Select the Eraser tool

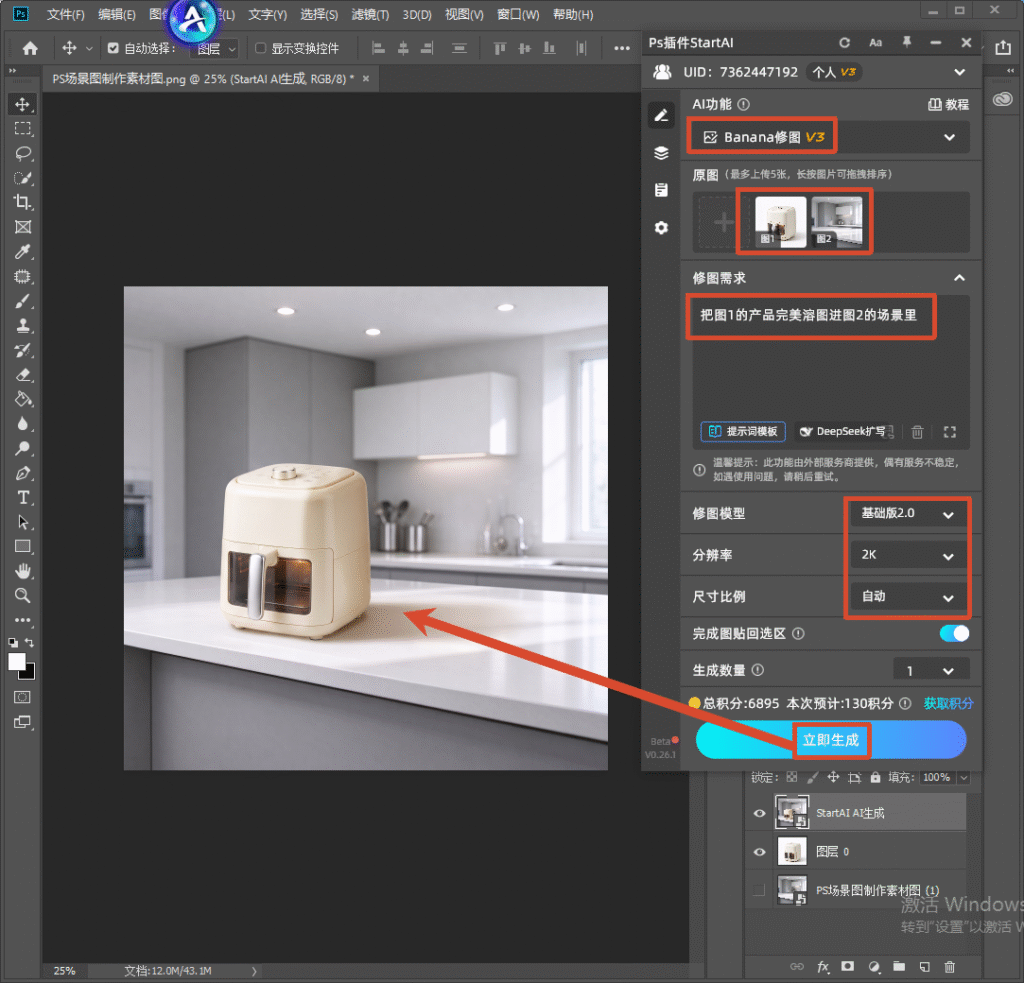(23, 375)
